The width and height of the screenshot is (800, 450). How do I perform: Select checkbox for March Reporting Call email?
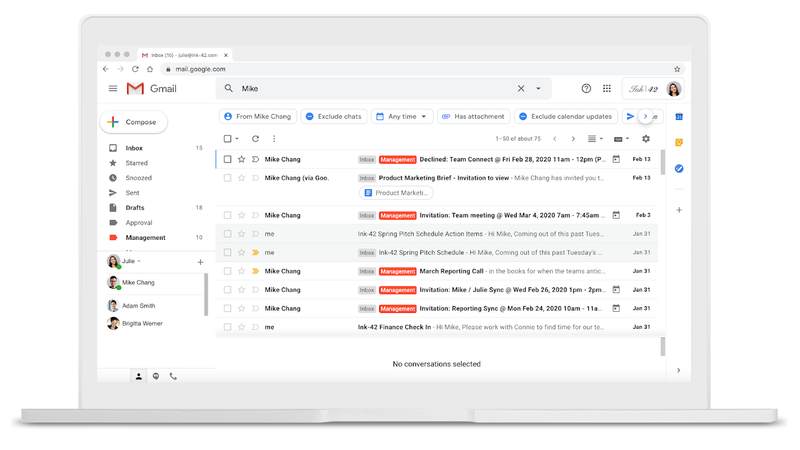(228, 271)
